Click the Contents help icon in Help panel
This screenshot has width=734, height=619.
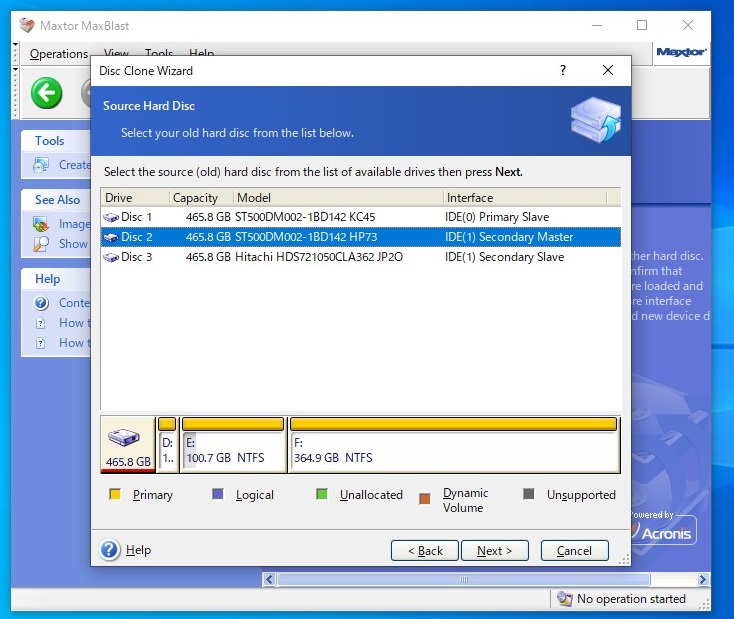coord(41,303)
